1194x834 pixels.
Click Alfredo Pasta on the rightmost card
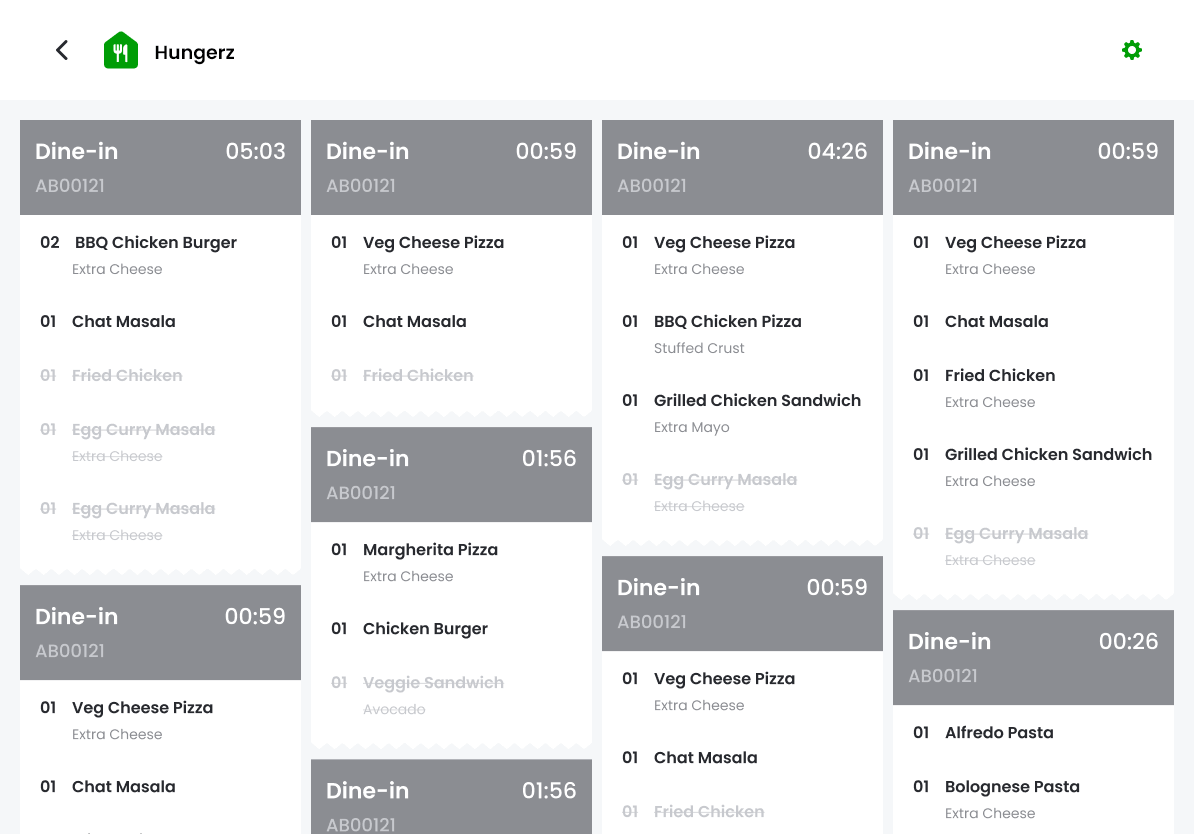click(x=999, y=732)
